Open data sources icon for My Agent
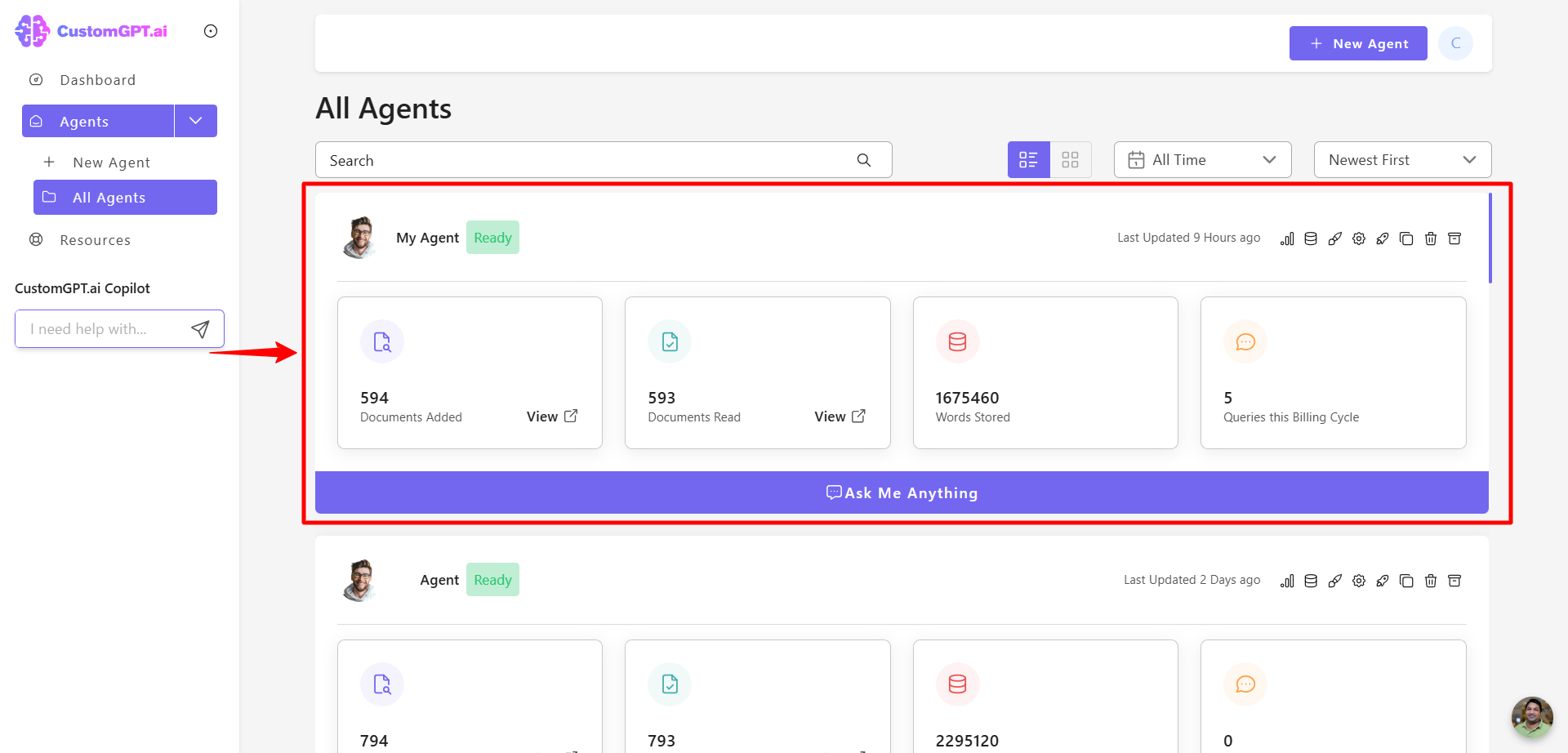Image resolution: width=1568 pixels, height=753 pixels. 1311,238
